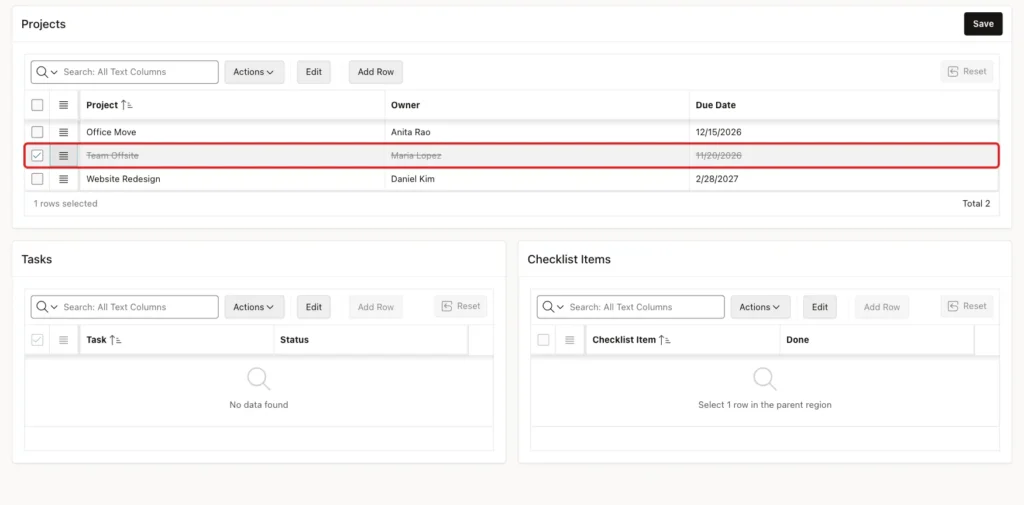Click Add Row in the Projects toolbar
Screen dimensions: 1024x505
376,72
